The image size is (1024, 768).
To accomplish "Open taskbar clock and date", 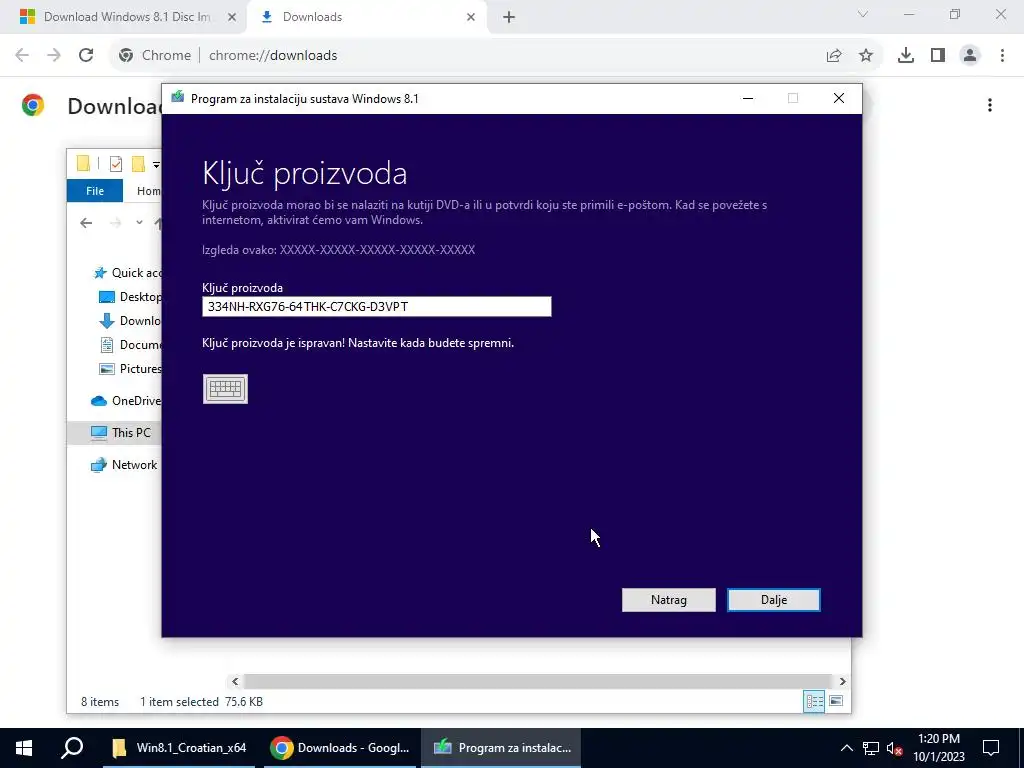I will click(x=938, y=748).
